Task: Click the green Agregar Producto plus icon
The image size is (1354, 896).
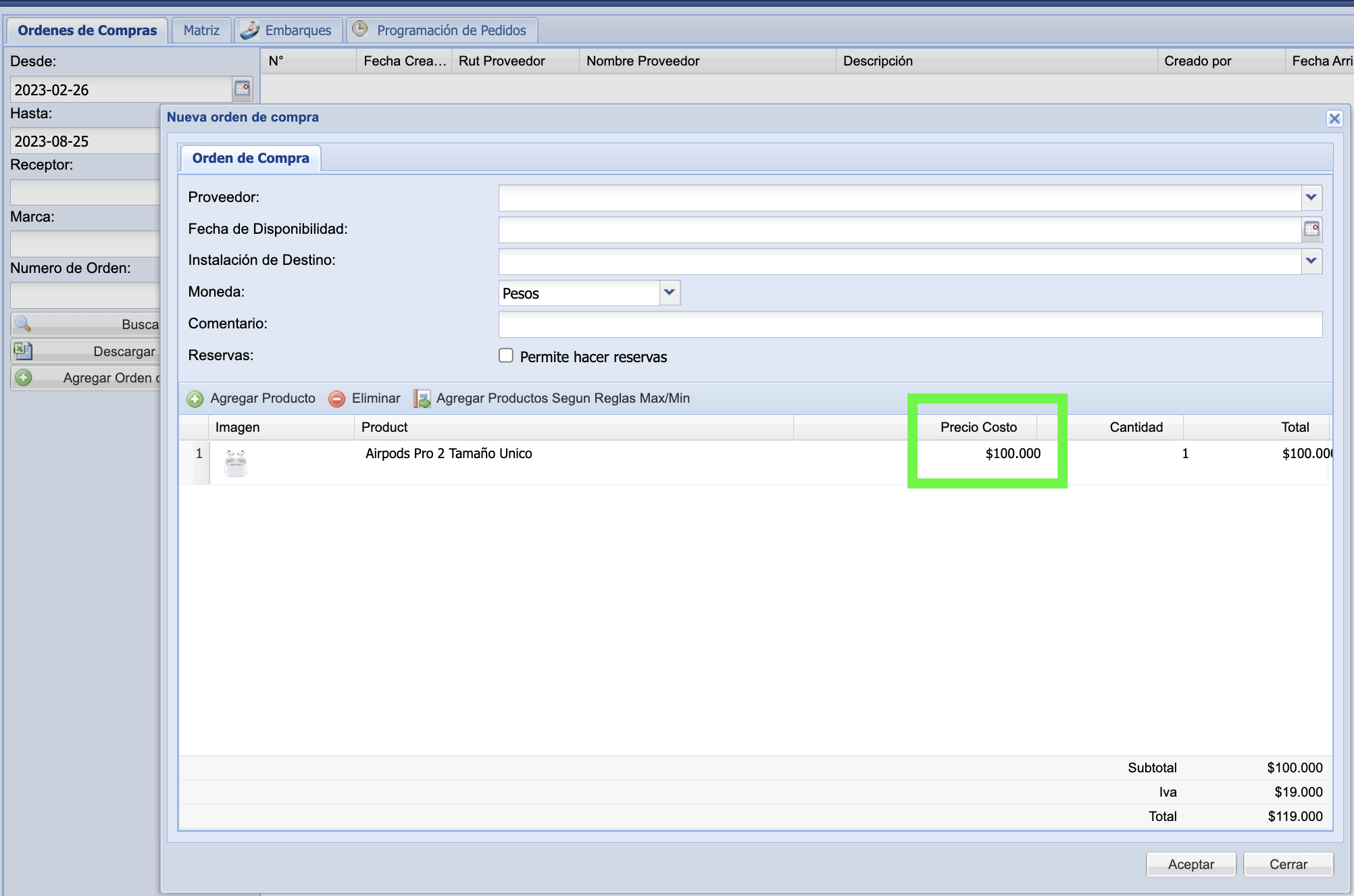Action: point(195,399)
